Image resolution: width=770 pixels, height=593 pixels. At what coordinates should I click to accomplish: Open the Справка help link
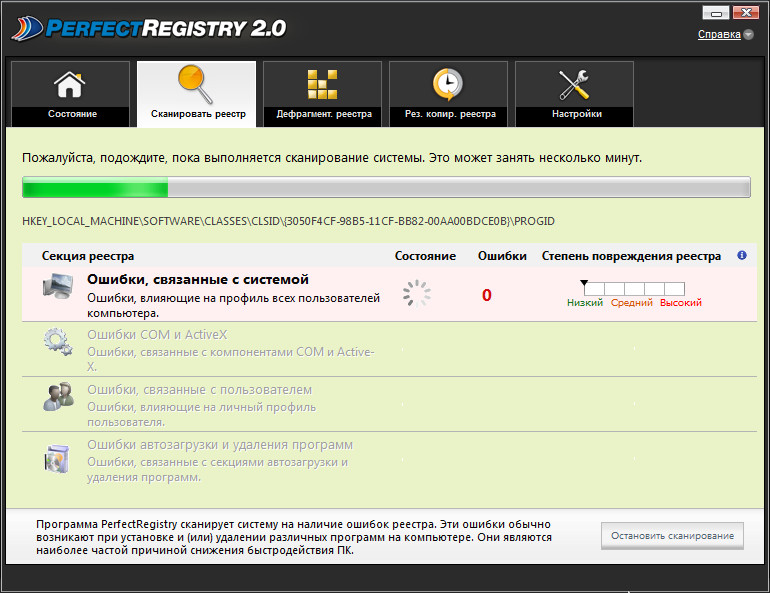(718, 35)
